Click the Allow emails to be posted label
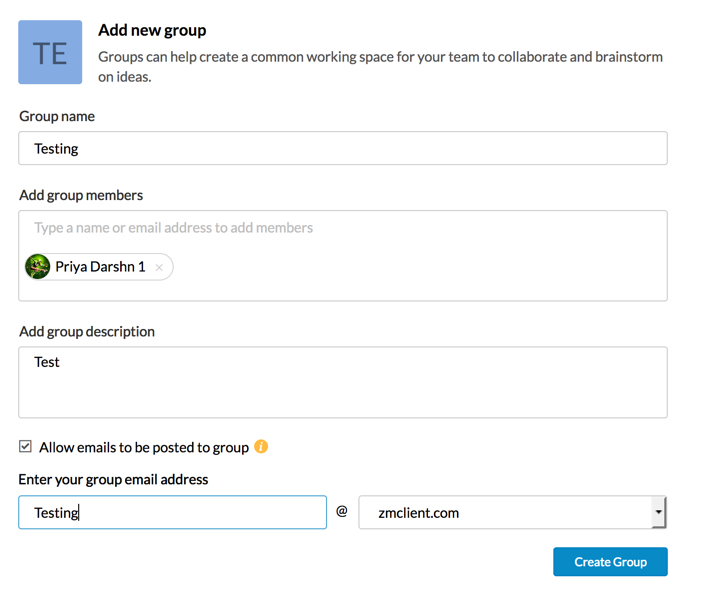The height and width of the screenshot is (598, 708). pos(143,447)
